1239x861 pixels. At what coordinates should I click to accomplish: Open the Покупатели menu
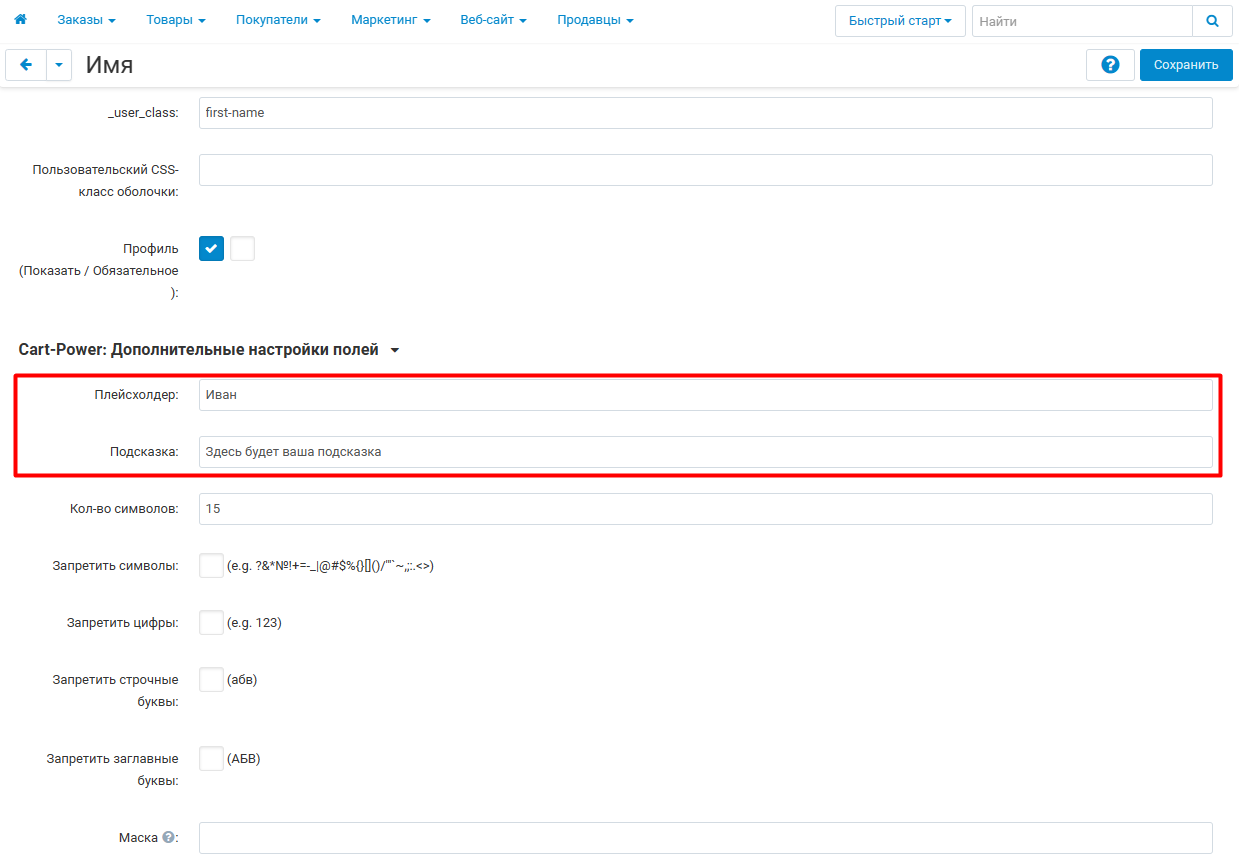[x=278, y=20]
